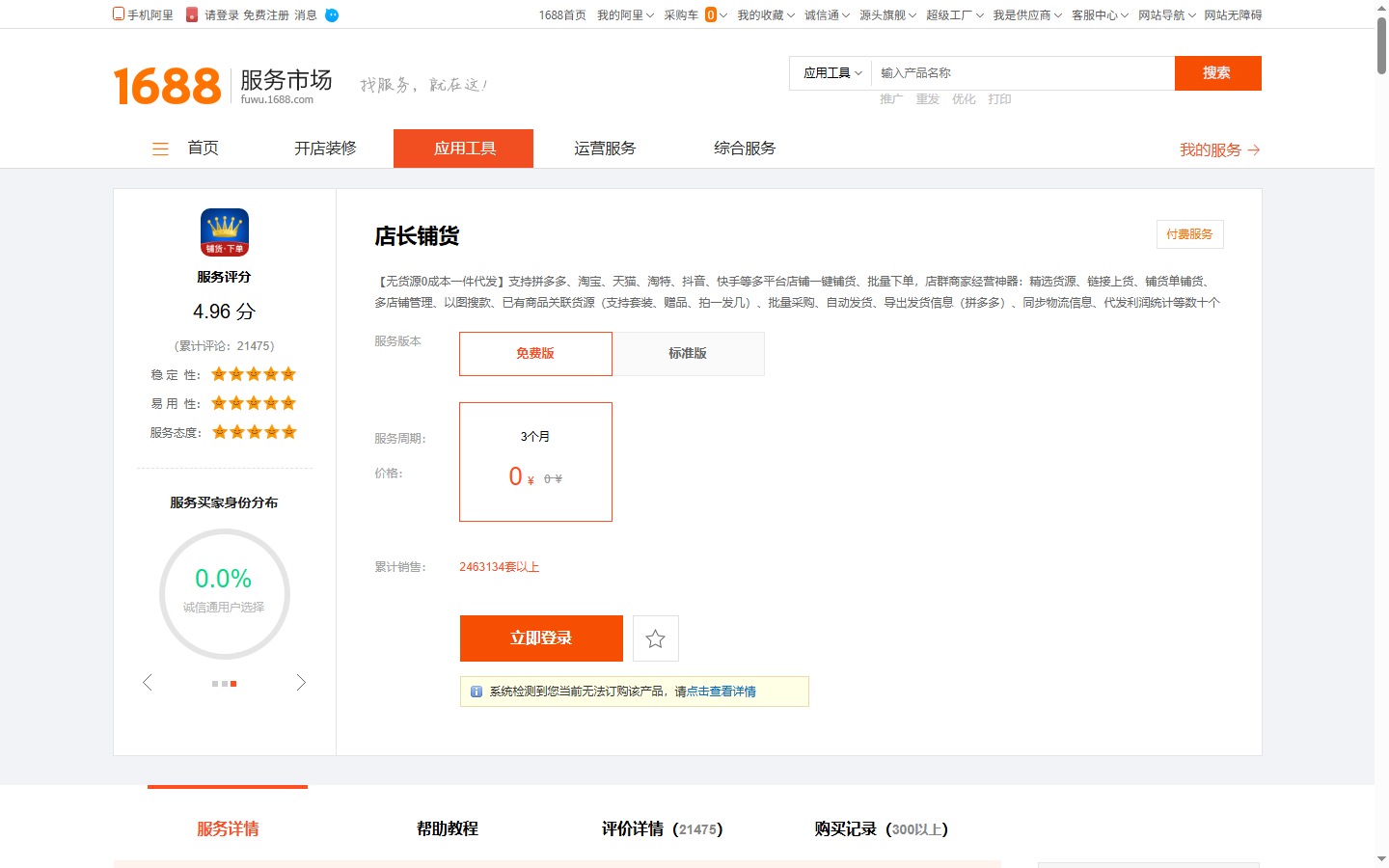The image size is (1389, 868).
Task: Focus the 输入产品名称 search field
Action: pos(1023,73)
